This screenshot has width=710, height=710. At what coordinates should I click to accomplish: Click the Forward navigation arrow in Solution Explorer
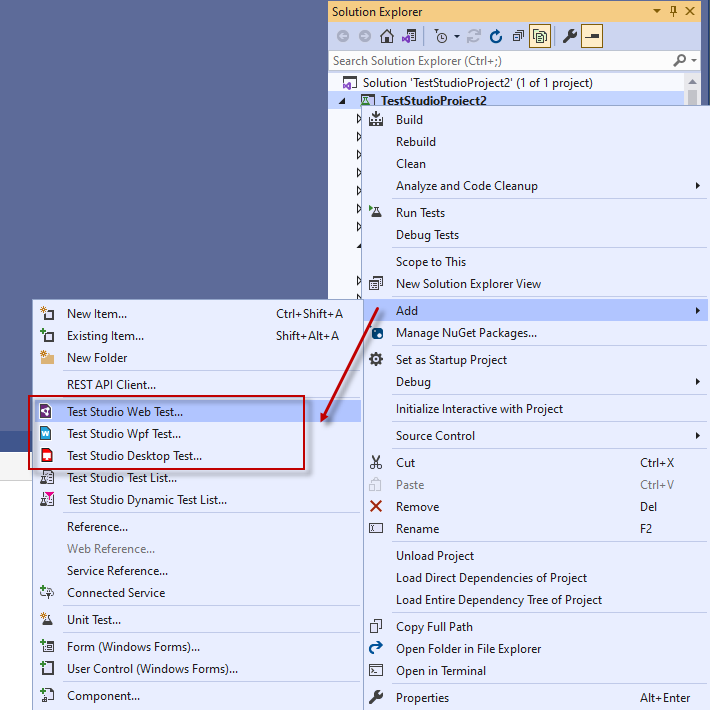pyautogui.click(x=365, y=36)
